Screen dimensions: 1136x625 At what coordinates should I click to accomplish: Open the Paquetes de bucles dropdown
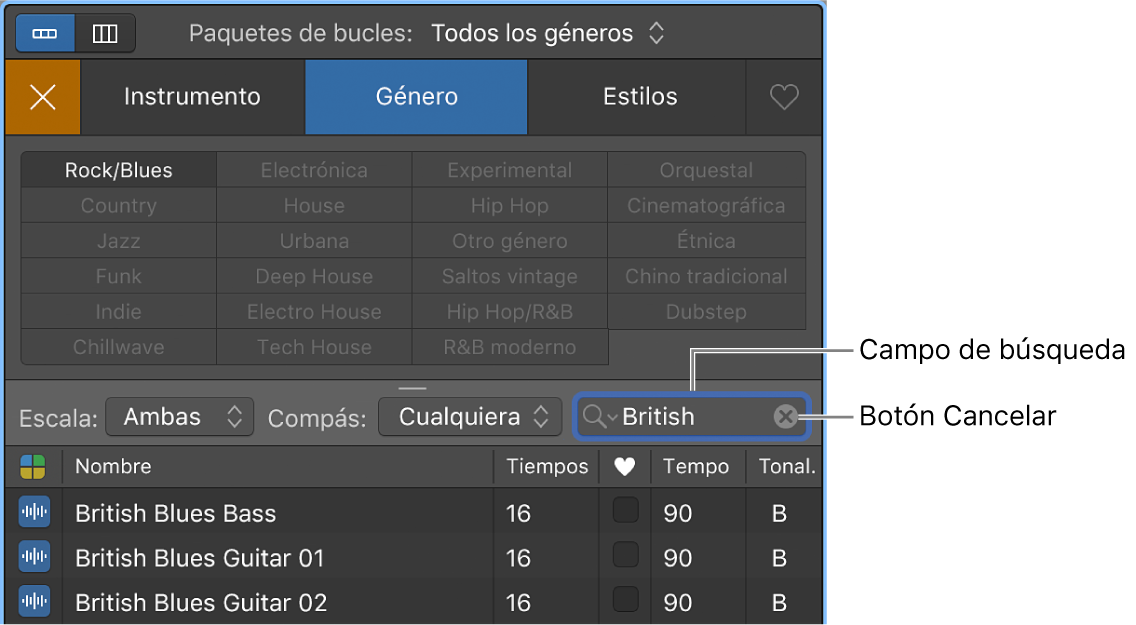pos(548,33)
